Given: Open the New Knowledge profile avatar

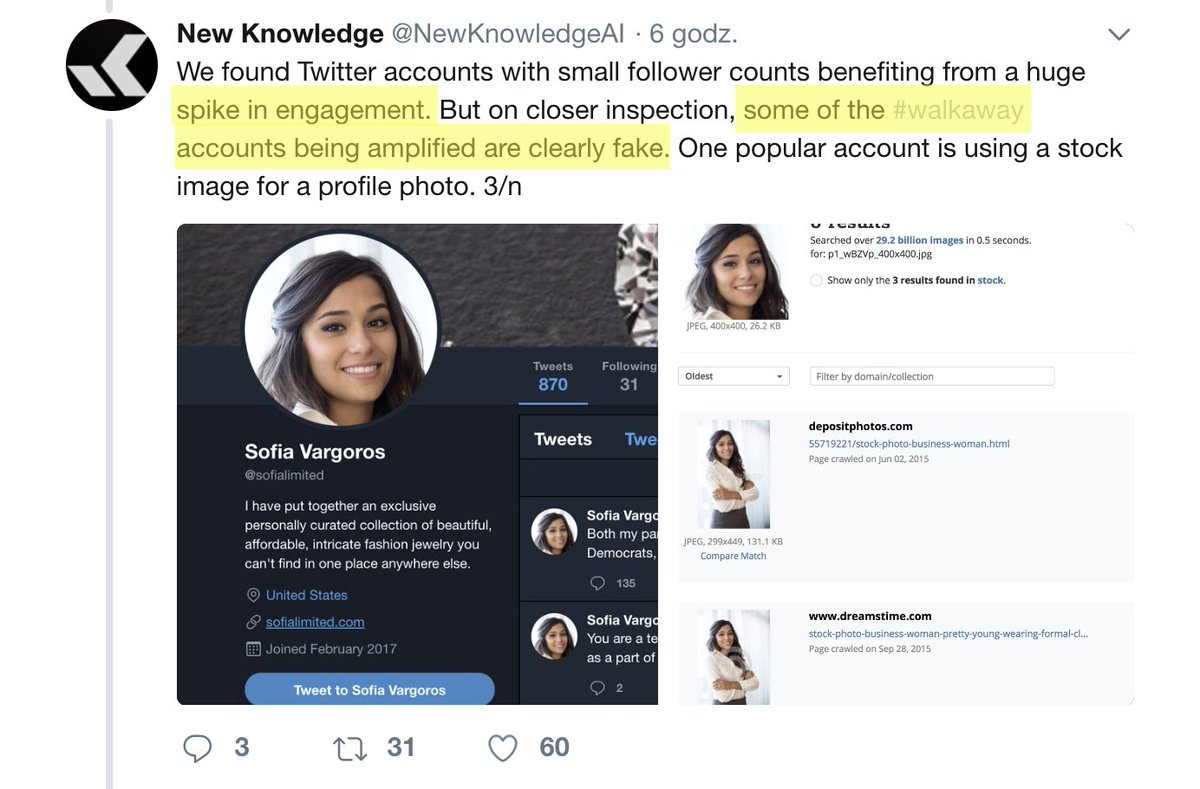Looking at the screenshot, I should pyautogui.click(x=112, y=65).
